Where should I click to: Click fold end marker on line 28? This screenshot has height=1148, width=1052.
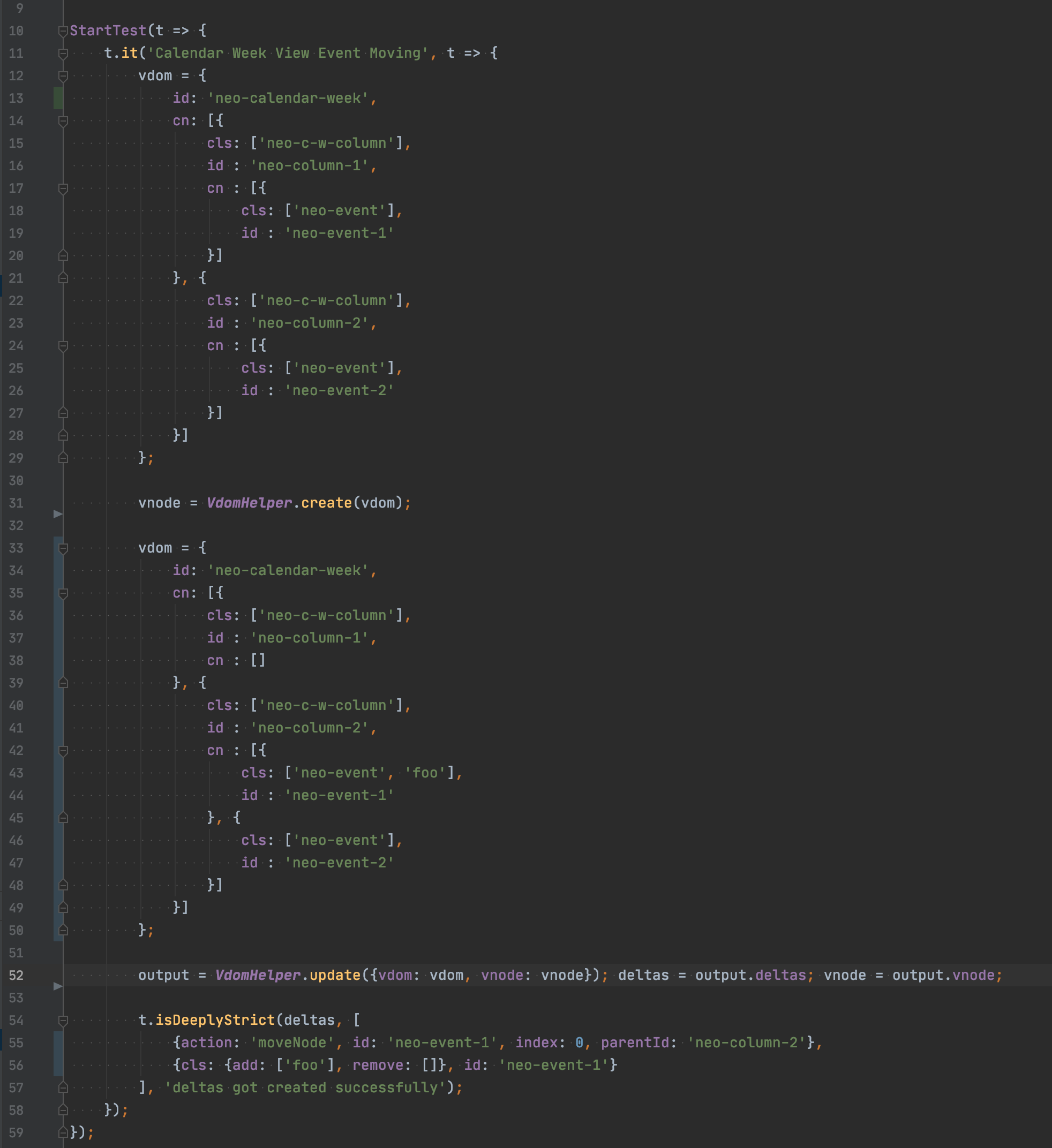tap(63, 435)
